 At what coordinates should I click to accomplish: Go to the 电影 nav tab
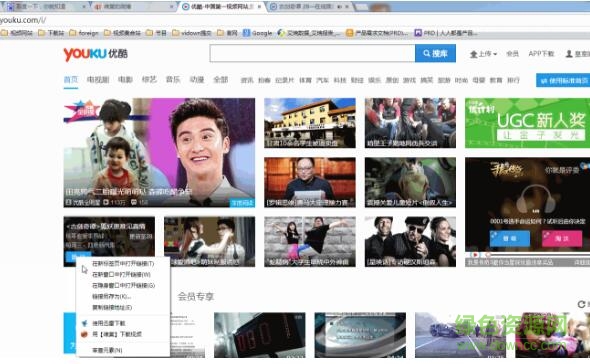[x=125, y=80]
